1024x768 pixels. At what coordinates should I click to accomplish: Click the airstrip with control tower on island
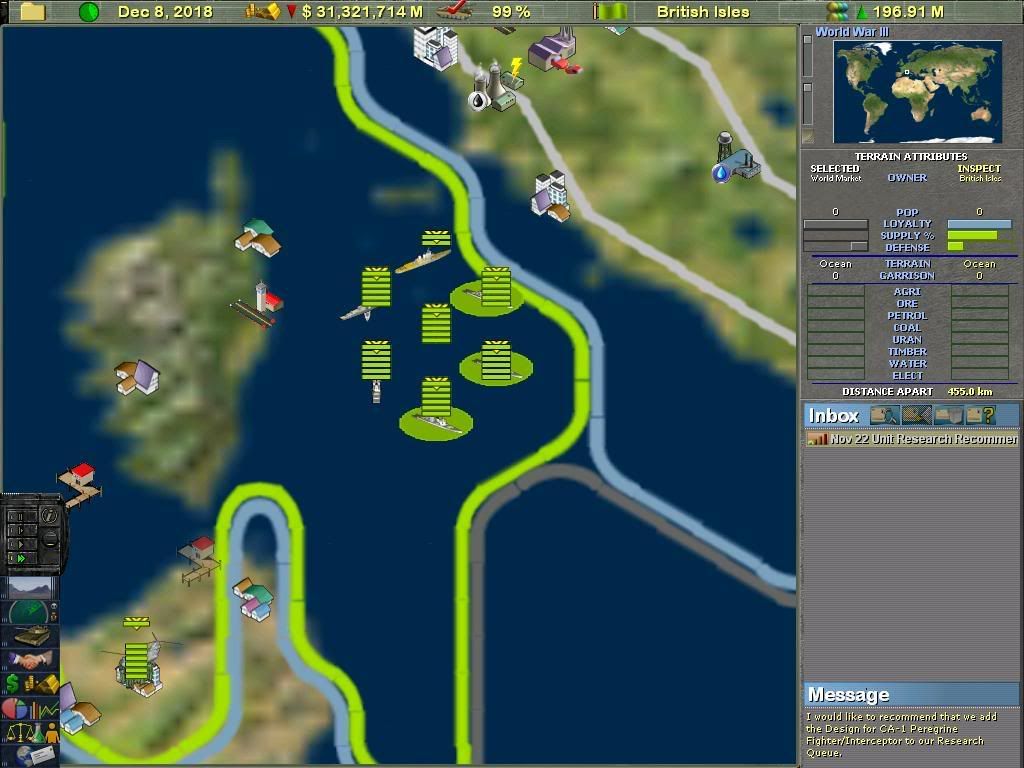coord(257,305)
